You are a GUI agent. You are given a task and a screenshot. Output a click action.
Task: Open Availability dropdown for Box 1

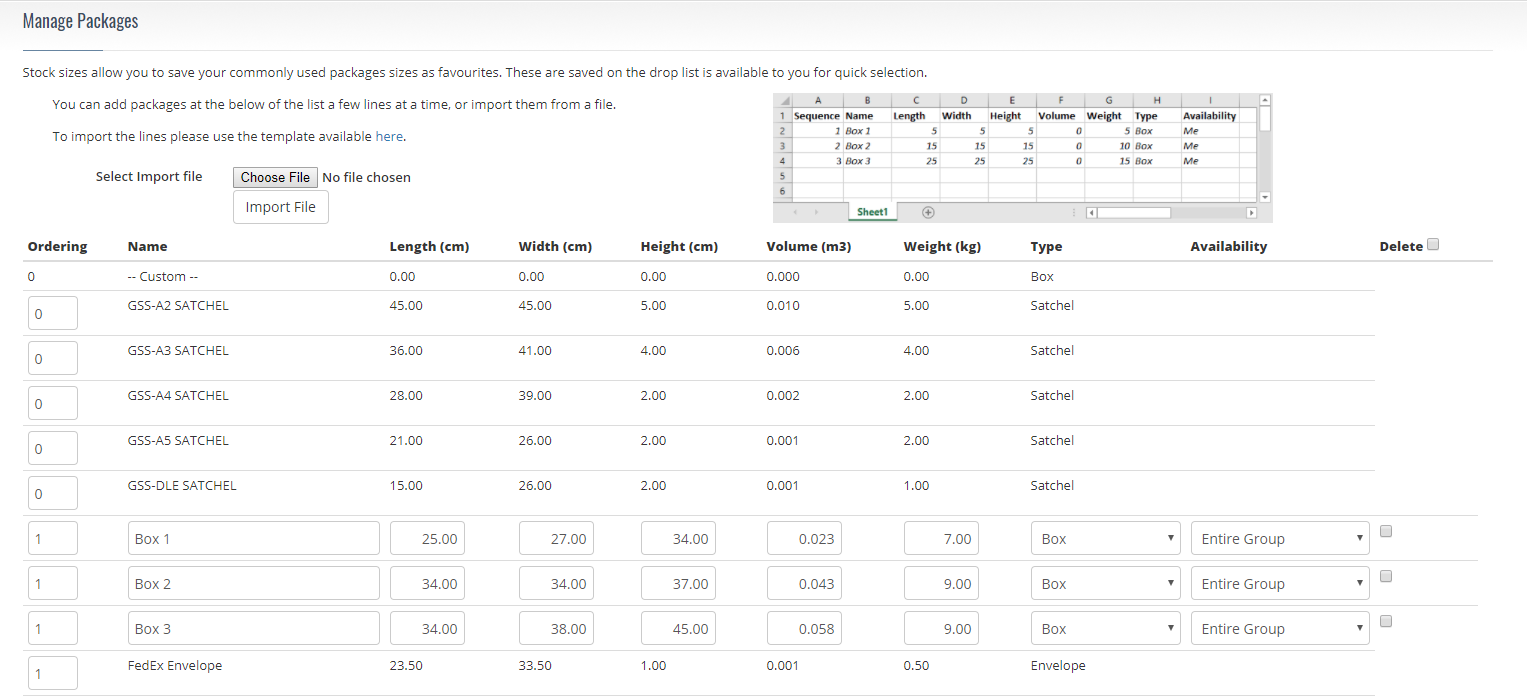coord(1280,538)
